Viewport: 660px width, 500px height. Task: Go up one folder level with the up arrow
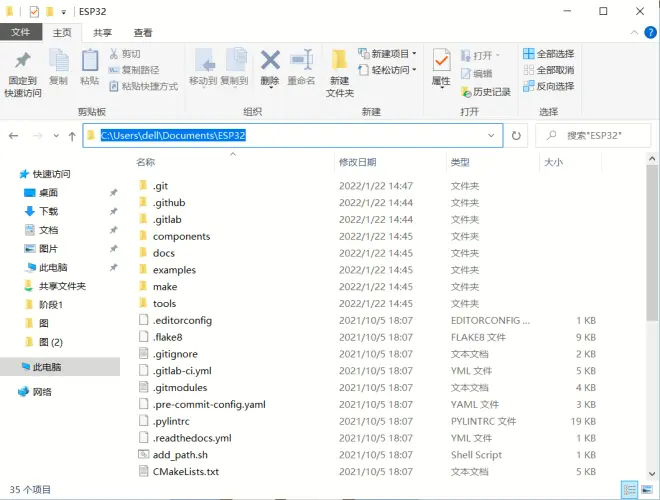[72, 136]
